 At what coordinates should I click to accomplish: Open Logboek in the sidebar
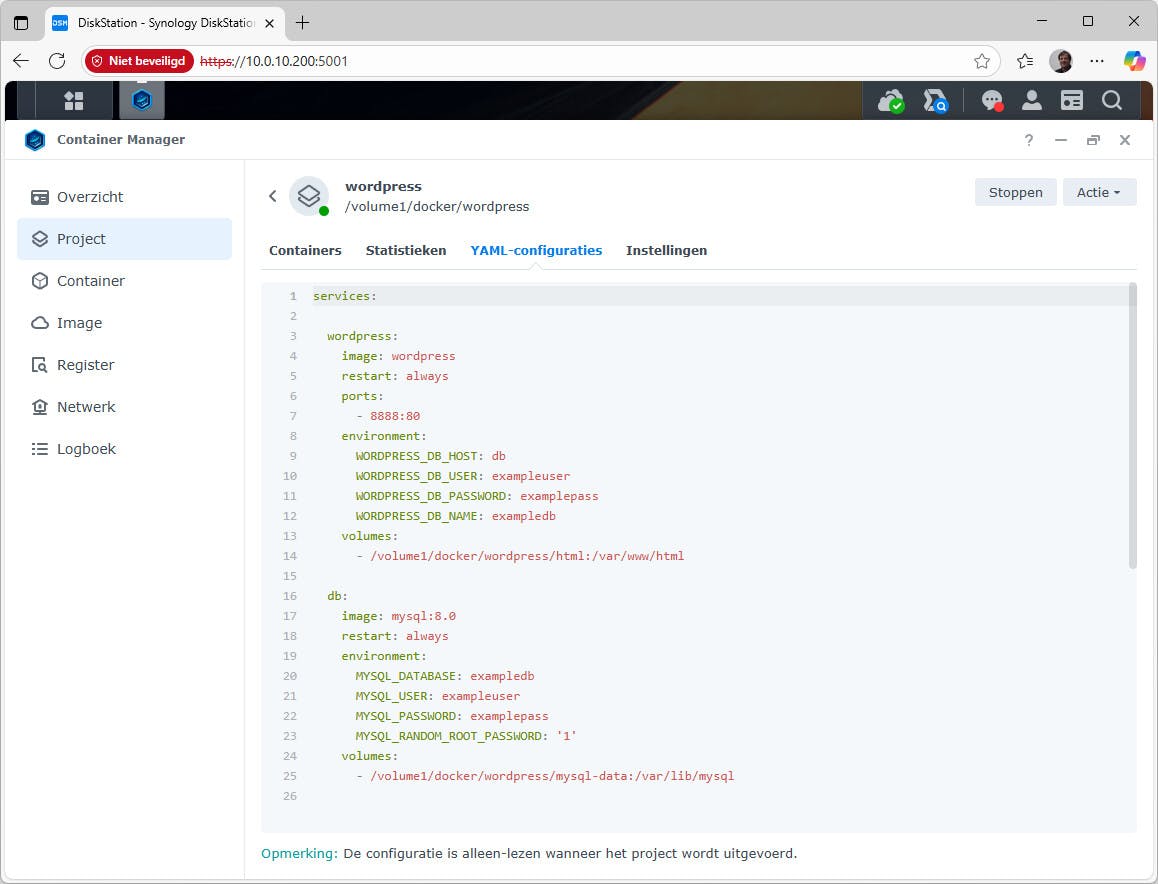coord(86,449)
